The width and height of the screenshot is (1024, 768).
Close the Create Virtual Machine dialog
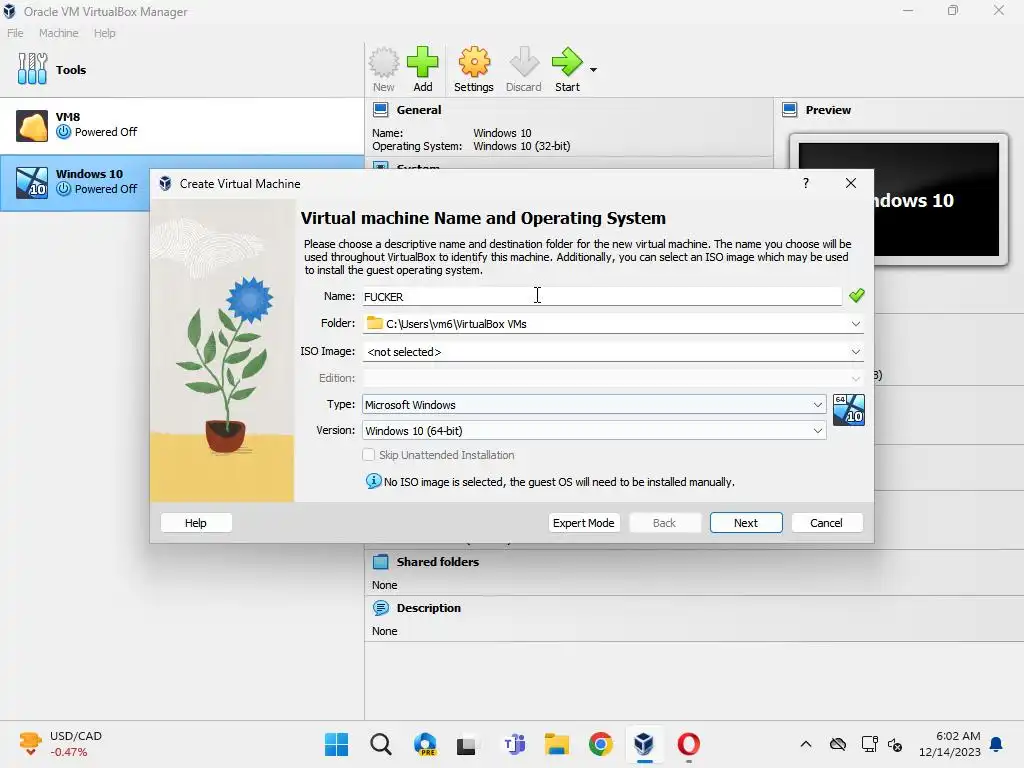[x=850, y=184]
